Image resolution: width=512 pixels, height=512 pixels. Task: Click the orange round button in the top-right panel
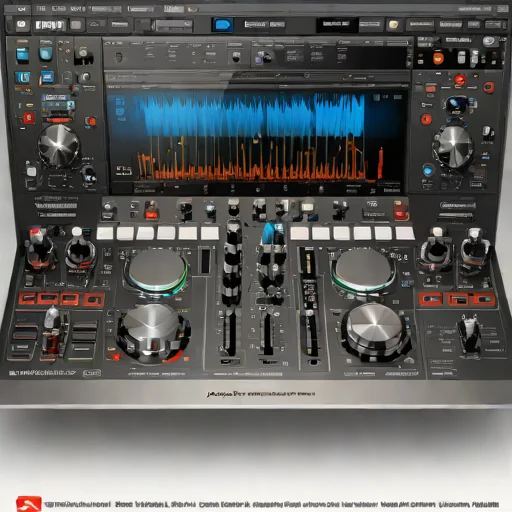[x=438, y=58]
